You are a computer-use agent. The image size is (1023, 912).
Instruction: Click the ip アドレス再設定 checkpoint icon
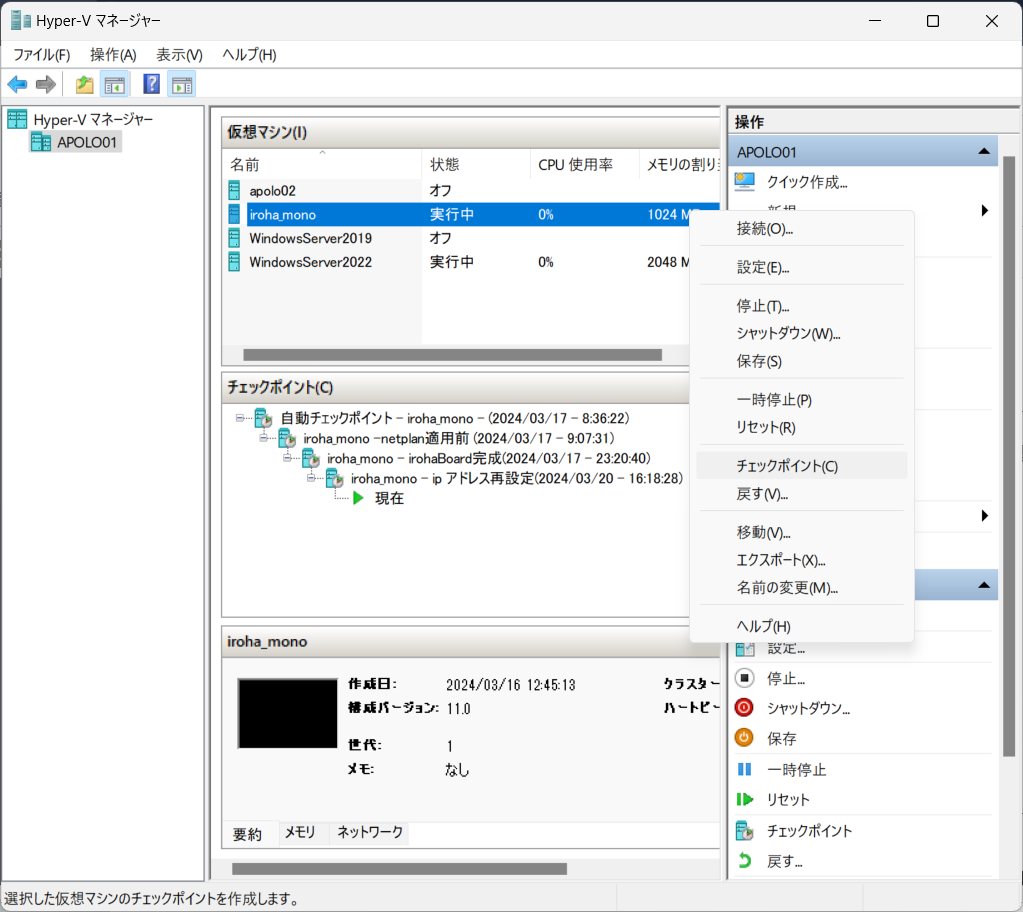coord(334,479)
